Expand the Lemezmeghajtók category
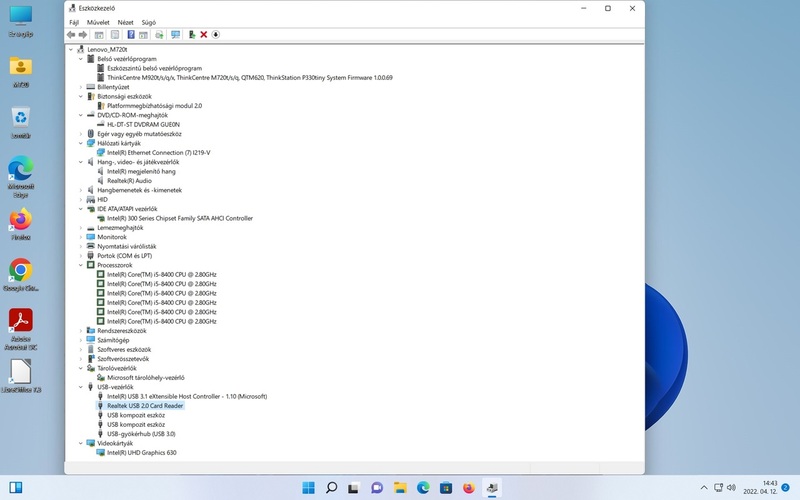The height and width of the screenshot is (500, 800). 81,228
